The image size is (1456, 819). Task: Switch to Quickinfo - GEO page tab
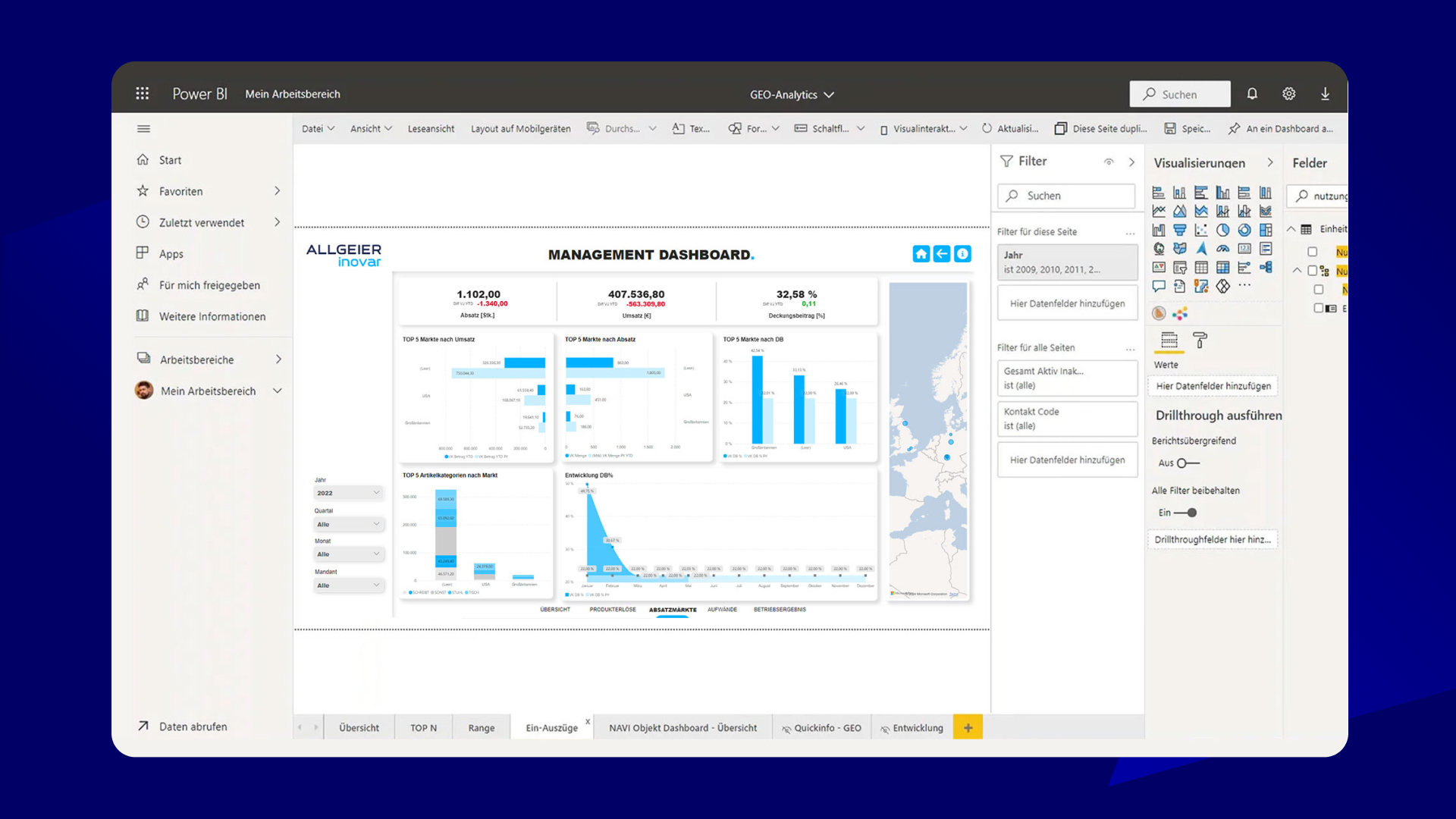click(x=821, y=728)
